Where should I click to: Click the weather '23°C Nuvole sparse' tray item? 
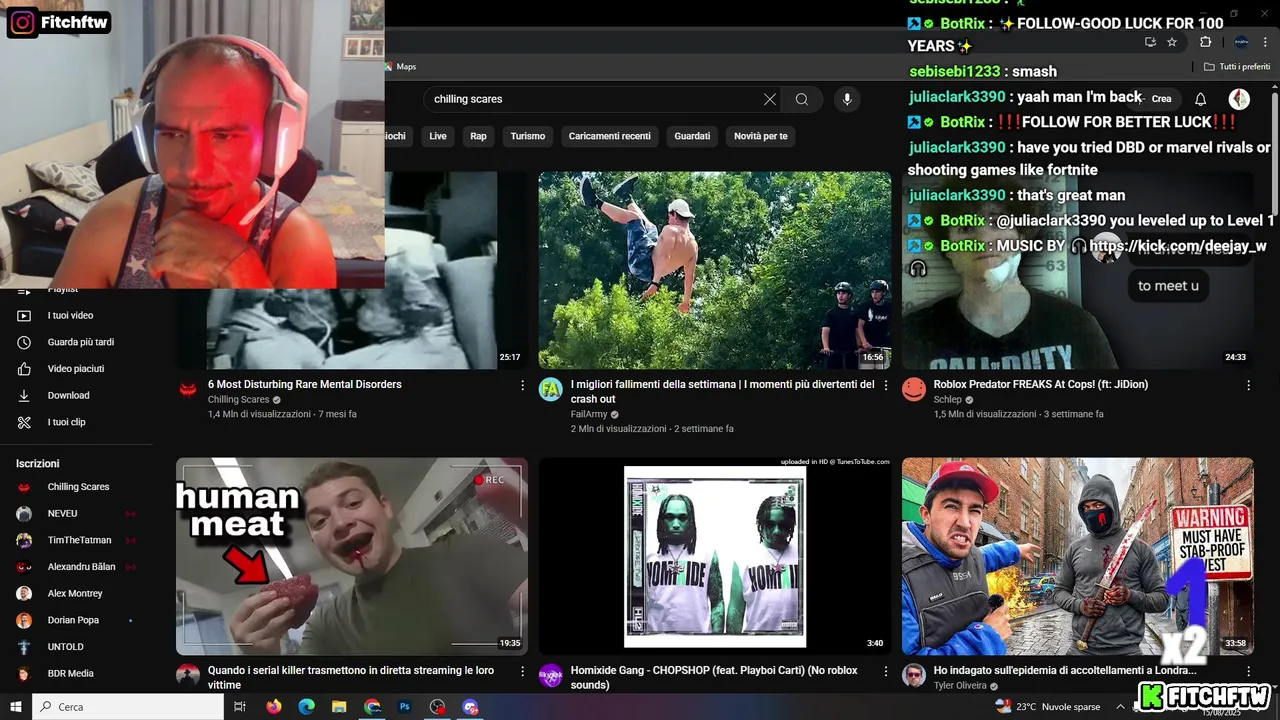[1047, 707]
